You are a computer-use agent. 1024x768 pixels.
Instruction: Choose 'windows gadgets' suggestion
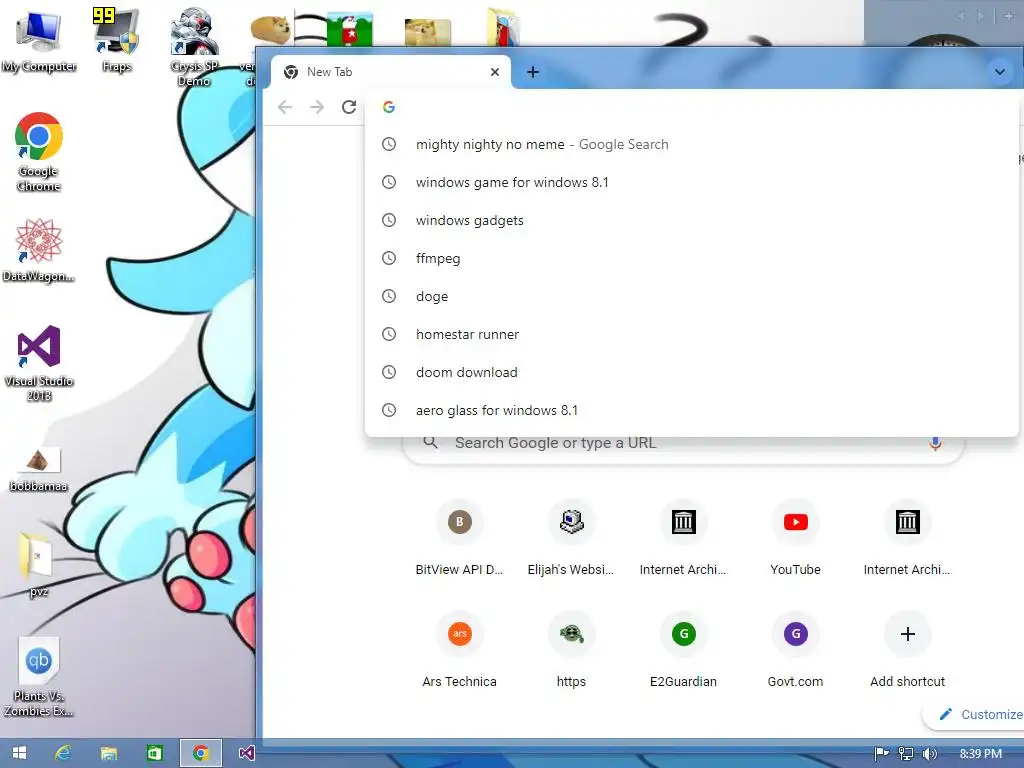pyautogui.click(x=692, y=220)
